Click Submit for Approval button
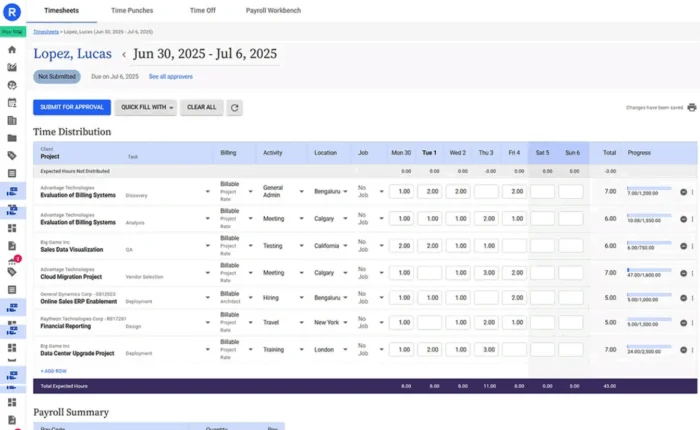Screen dimensions: 700x430 [x=72, y=108]
